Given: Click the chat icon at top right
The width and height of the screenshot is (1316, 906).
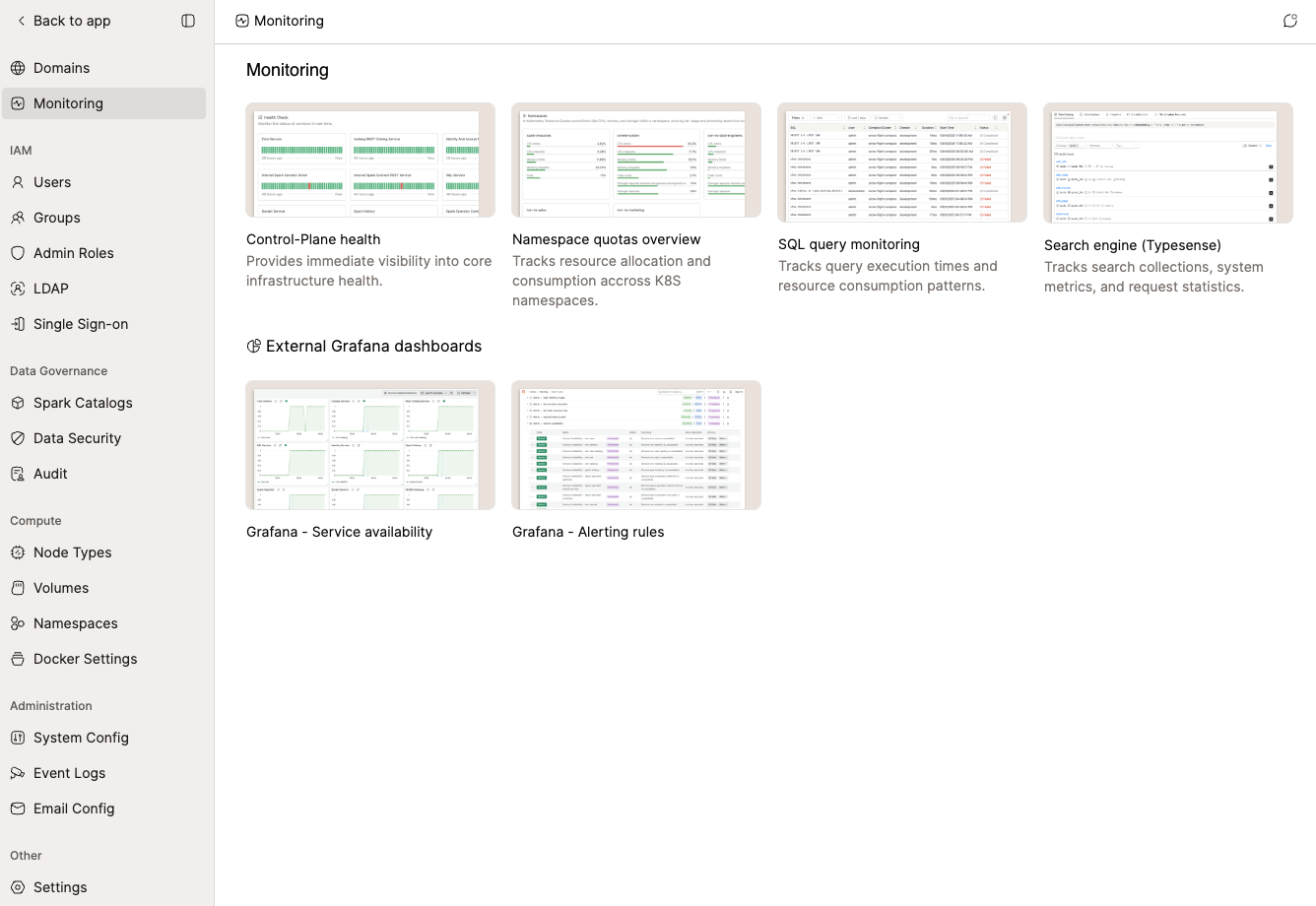Looking at the screenshot, I should (1290, 21).
